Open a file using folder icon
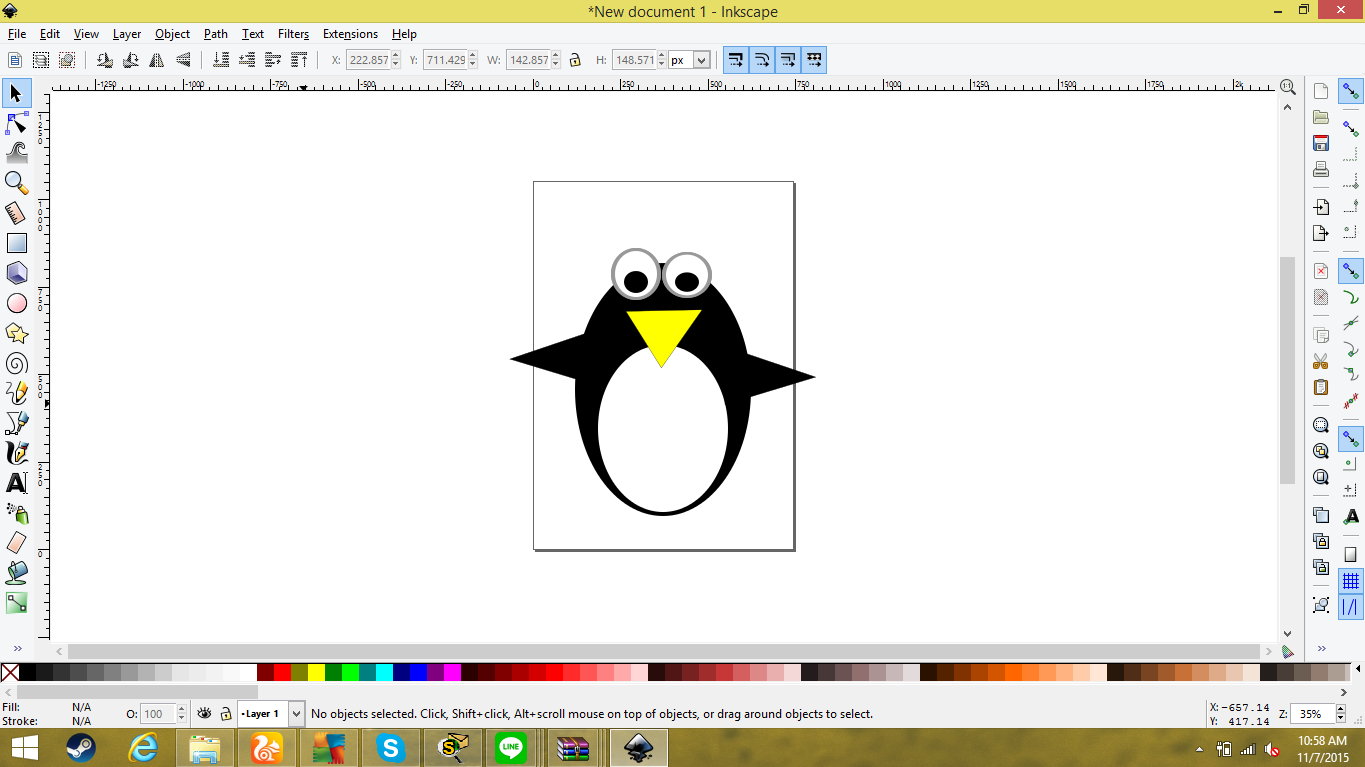1365x767 pixels. [x=1321, y=117]
